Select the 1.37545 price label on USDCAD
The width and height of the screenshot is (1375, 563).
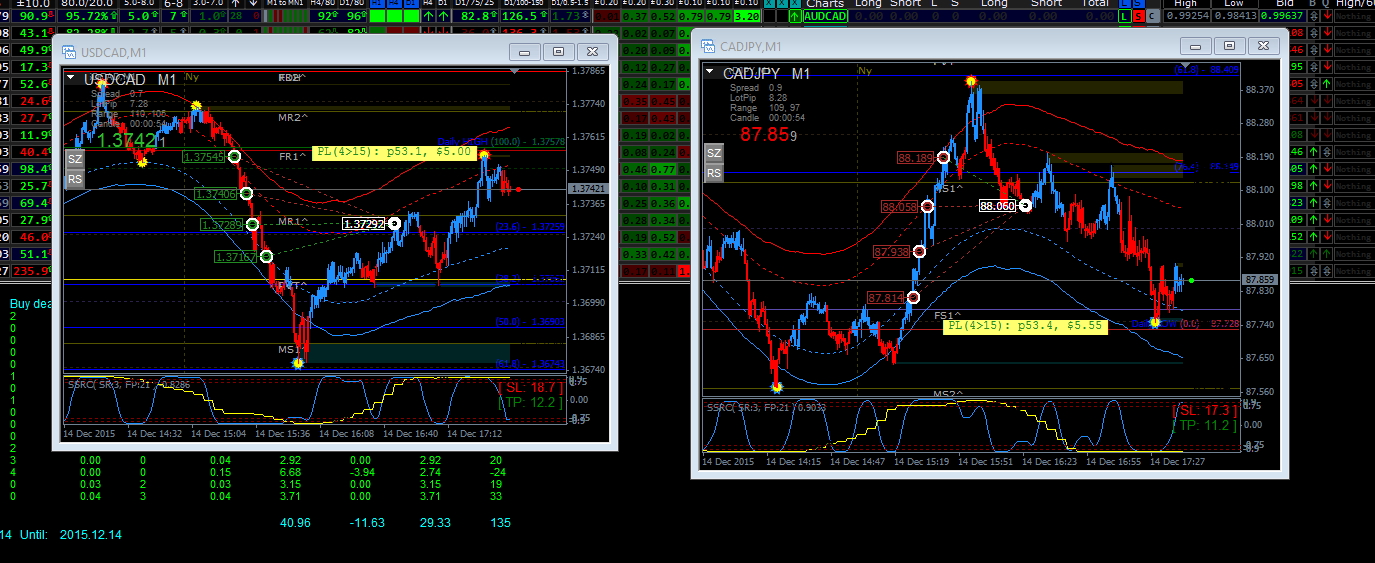click(204, 157)
